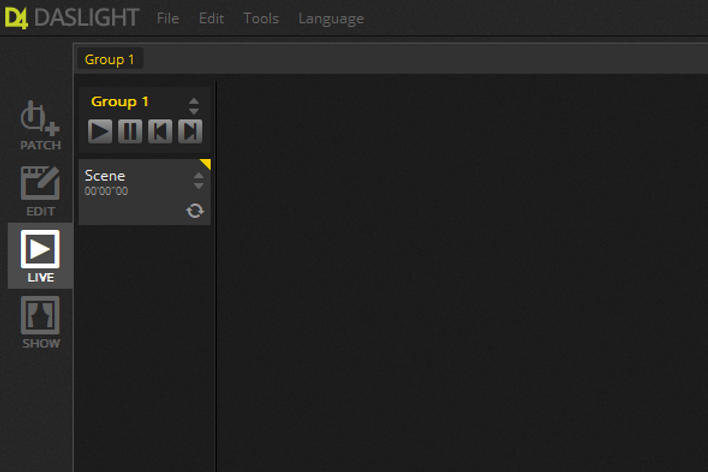Screen dimensions: 708x472
Task: Click the Scene up arrow
Action: click(x=198, y=176)
